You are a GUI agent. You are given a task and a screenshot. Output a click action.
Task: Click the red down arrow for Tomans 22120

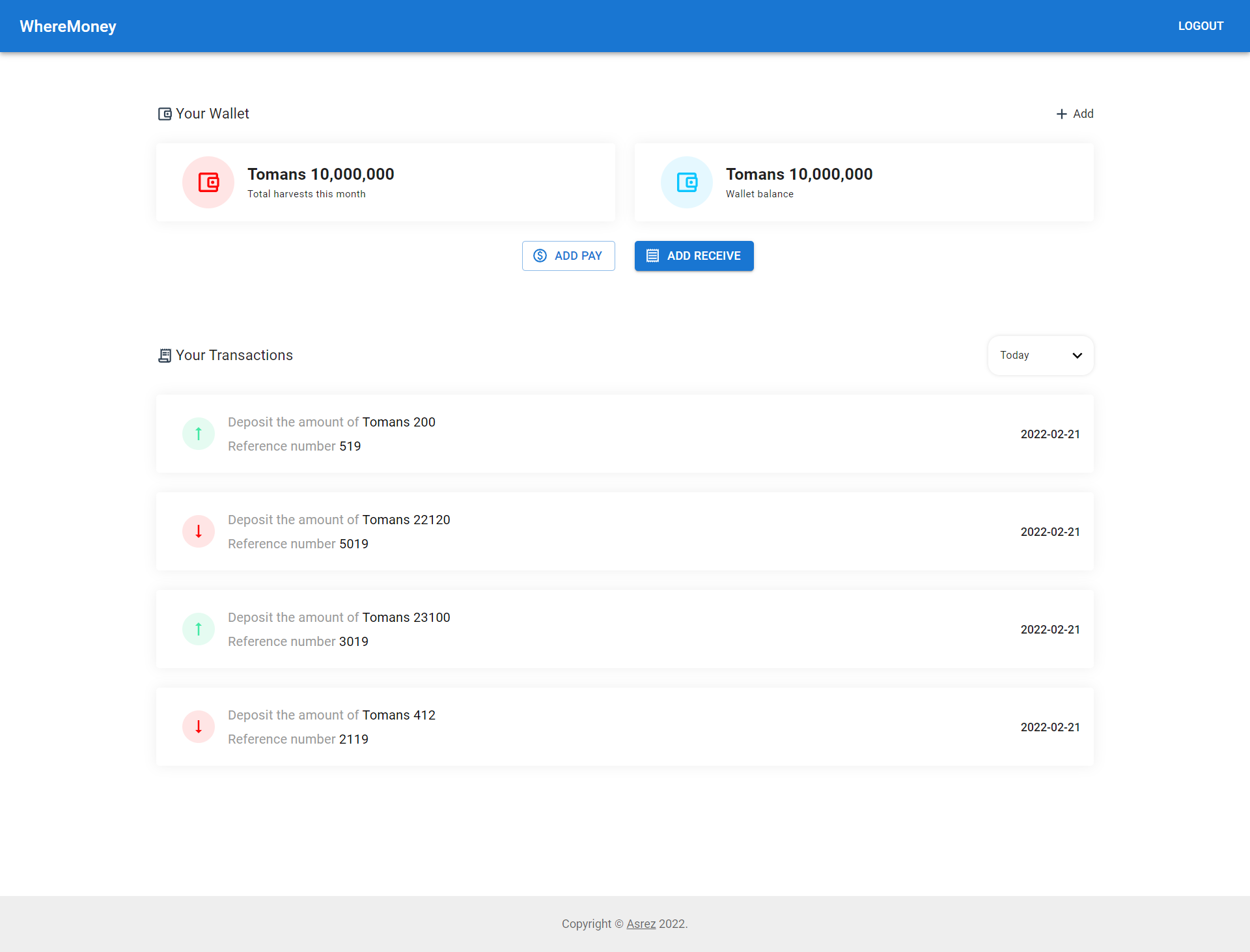199,531
